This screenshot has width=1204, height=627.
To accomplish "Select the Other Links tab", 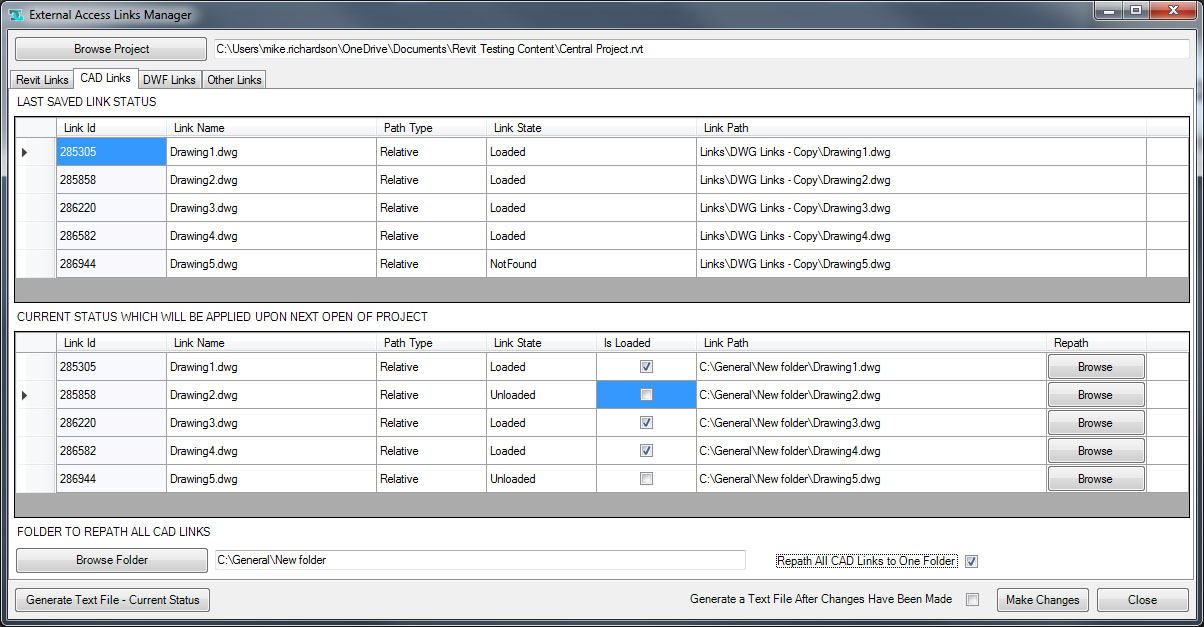I will [233, 79].
